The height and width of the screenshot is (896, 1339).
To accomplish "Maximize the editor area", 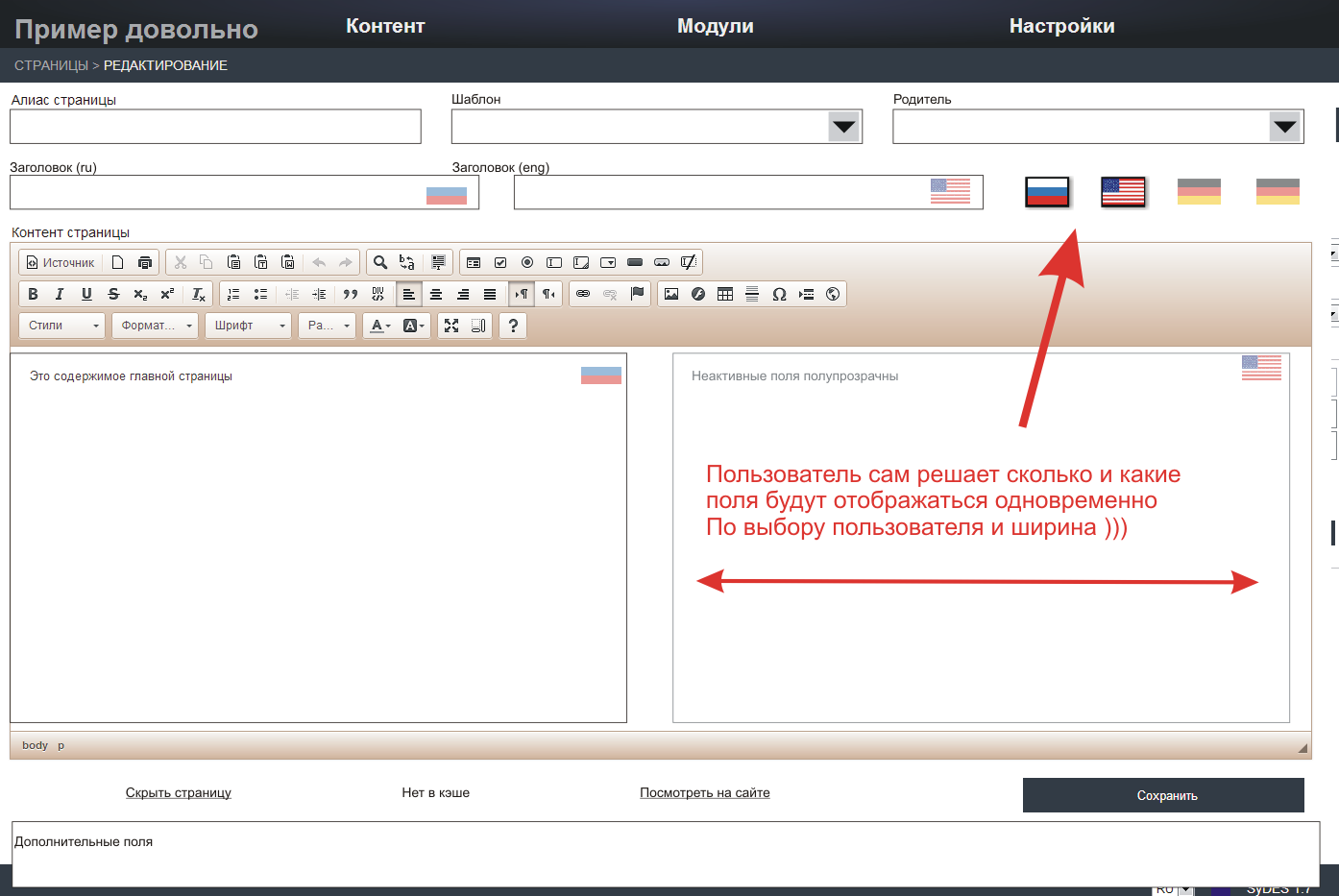I will coord(451,326).
